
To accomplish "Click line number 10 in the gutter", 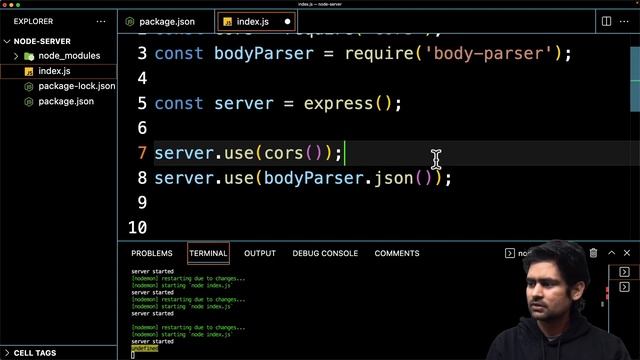I will 138,228.
